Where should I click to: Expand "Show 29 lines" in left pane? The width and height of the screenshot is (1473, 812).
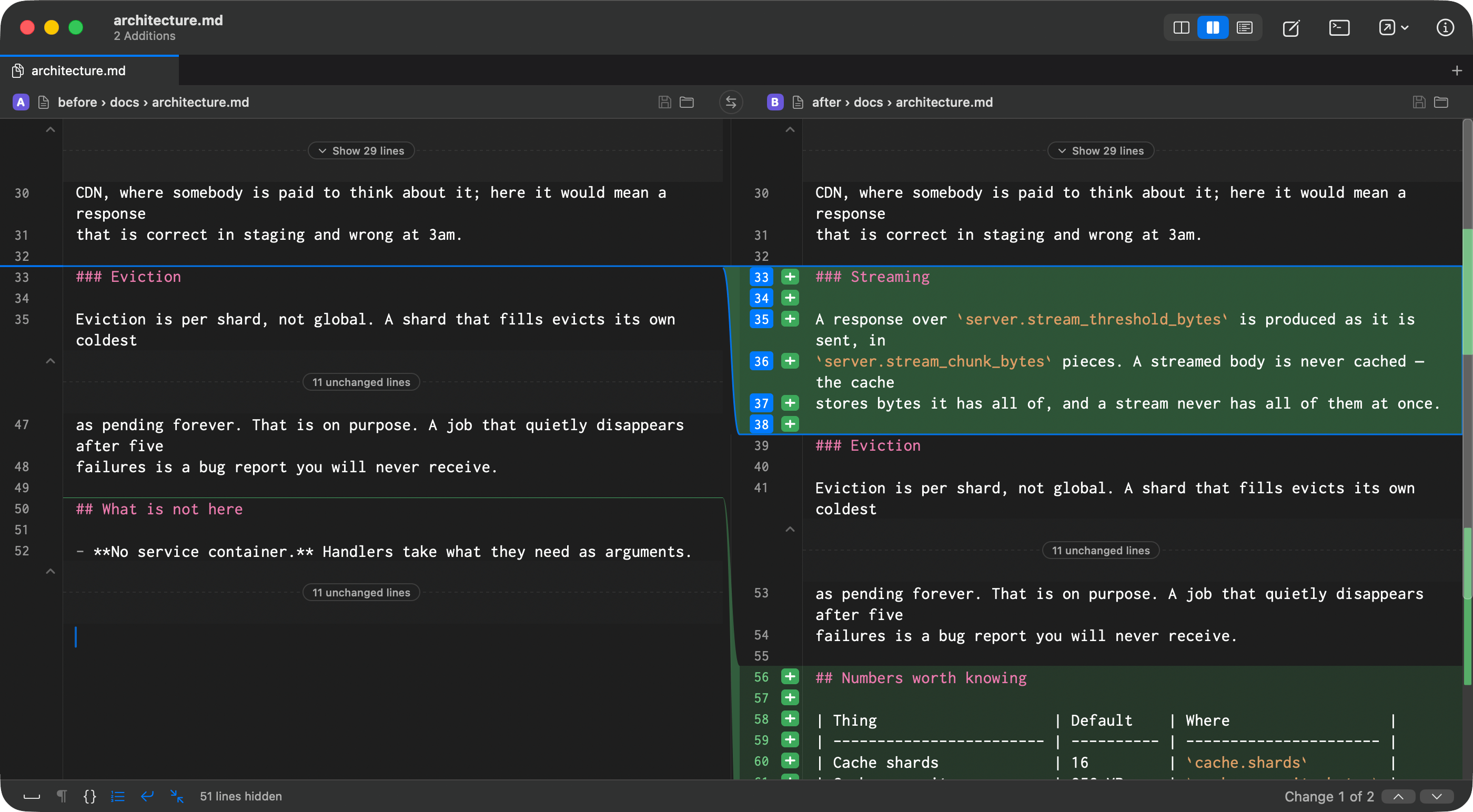361,151
